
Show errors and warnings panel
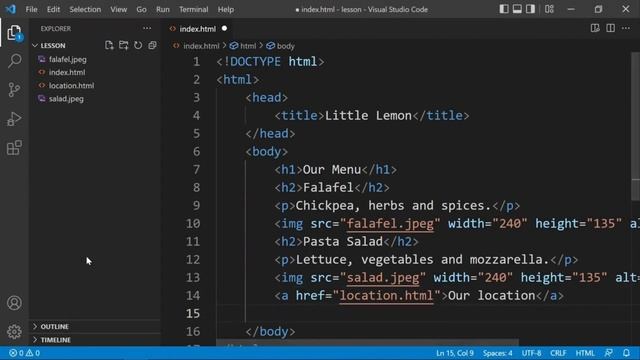coord(24,353)
